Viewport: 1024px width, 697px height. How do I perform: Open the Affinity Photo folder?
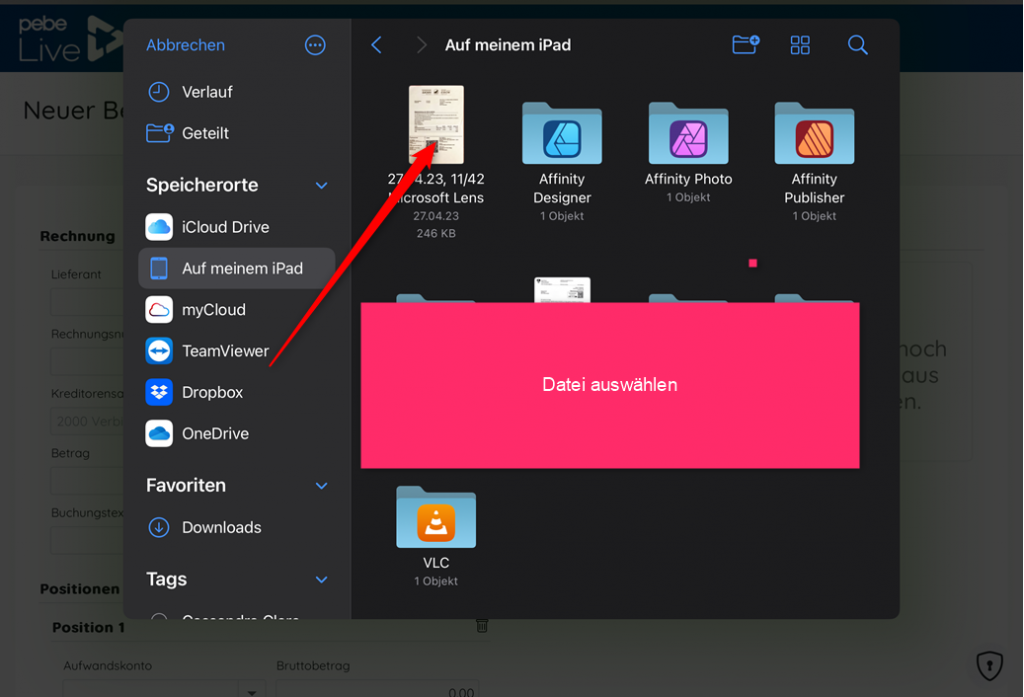coord(688,133)
